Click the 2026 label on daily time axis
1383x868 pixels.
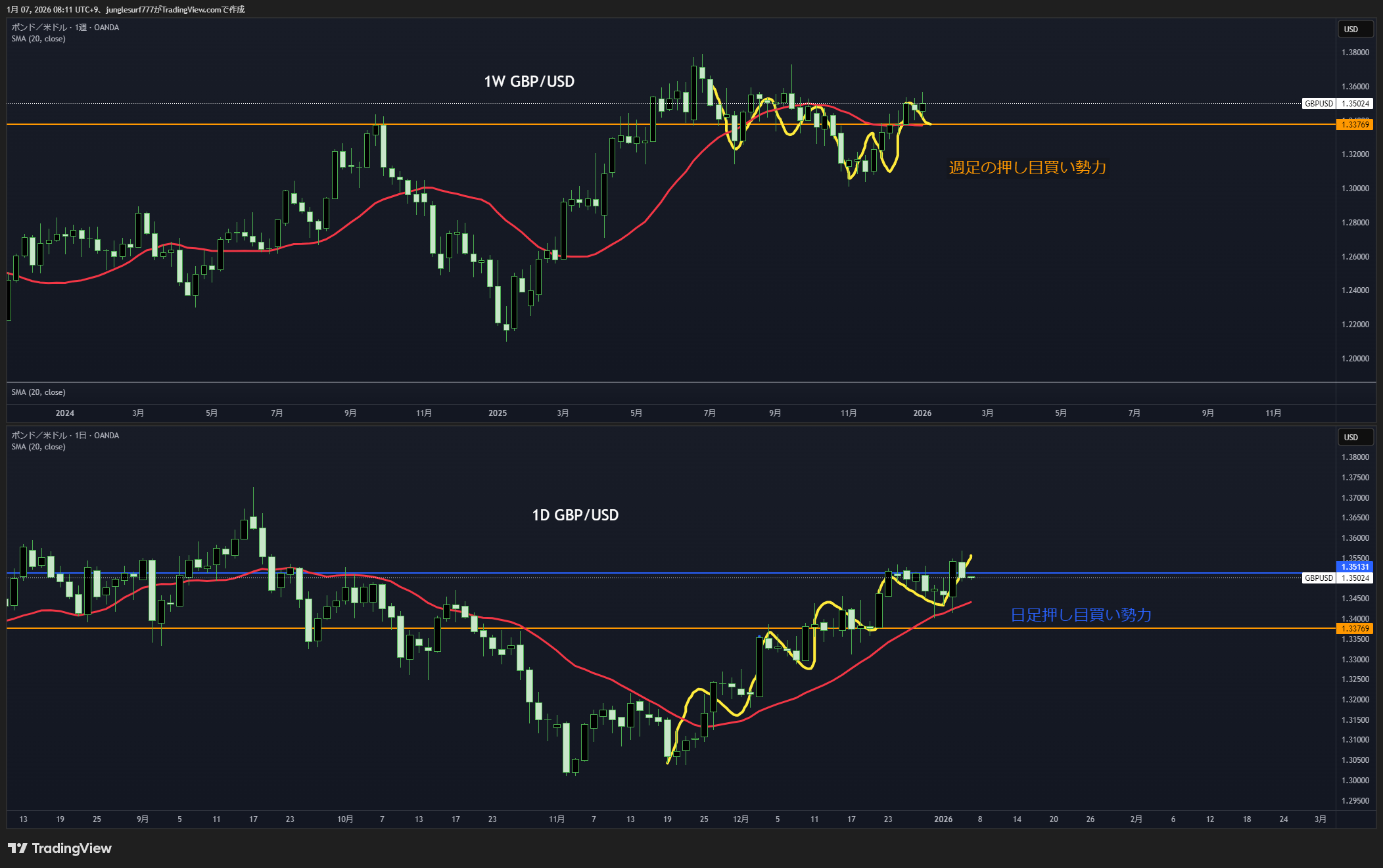pos(943,819)
